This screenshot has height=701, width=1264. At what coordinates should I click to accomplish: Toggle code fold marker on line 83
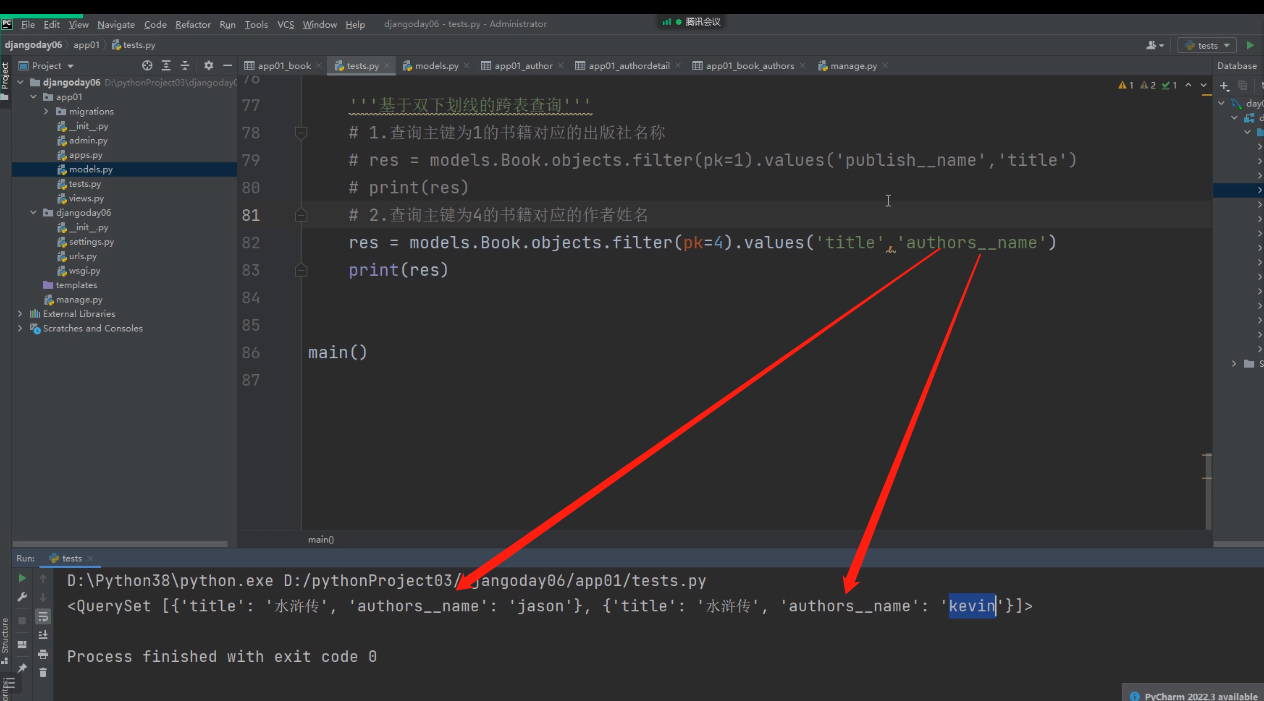[300, 270]
